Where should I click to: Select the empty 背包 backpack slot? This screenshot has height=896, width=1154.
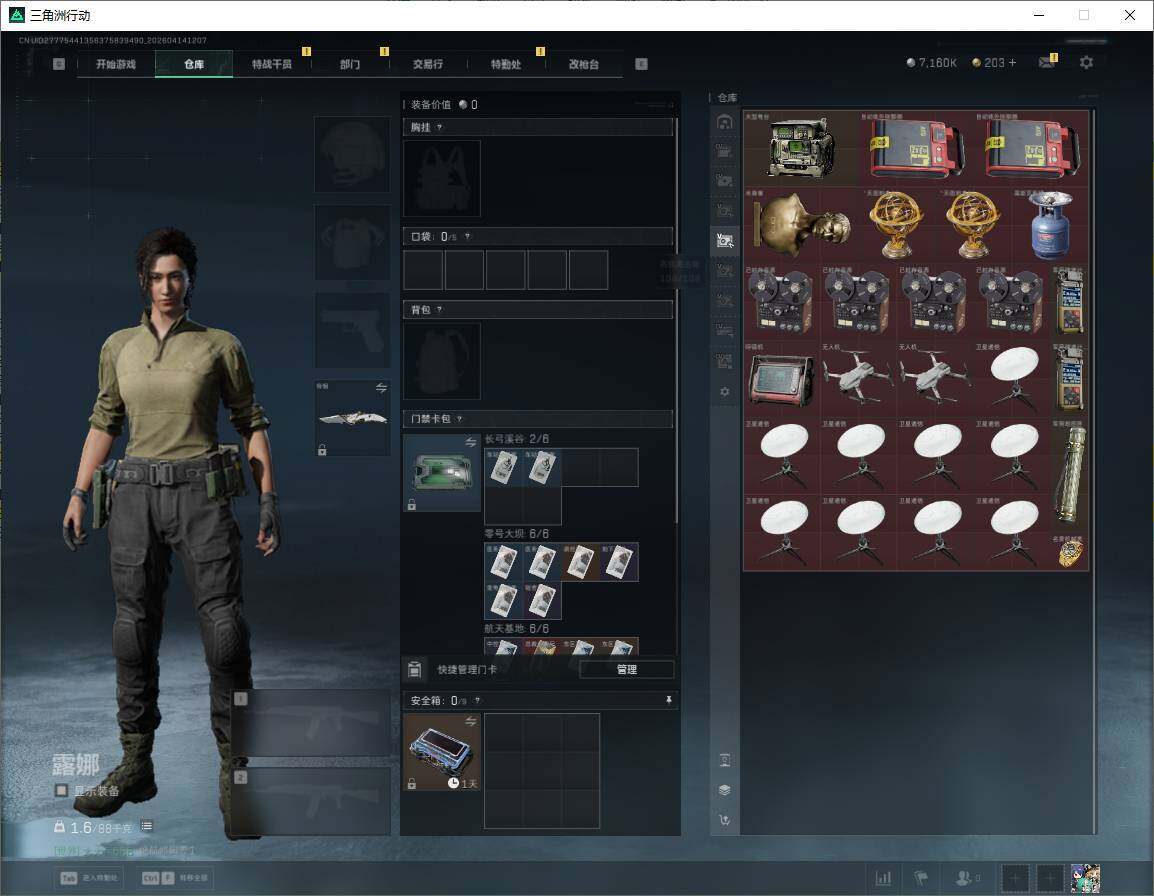point(442,361)
